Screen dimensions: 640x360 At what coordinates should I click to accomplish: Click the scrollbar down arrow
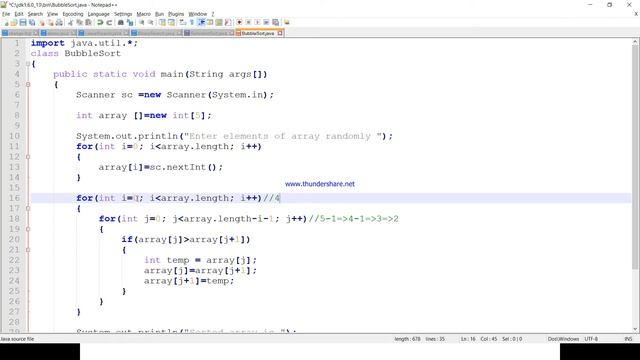tap(635, 329)
